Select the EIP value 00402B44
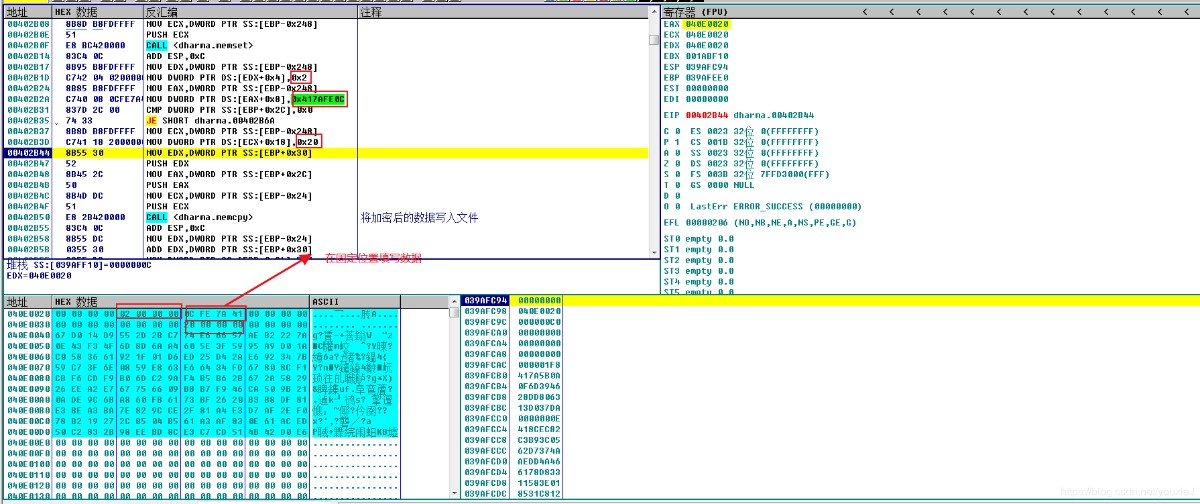The width and height of the screenshot is (1200, 504). coord(707,115)
